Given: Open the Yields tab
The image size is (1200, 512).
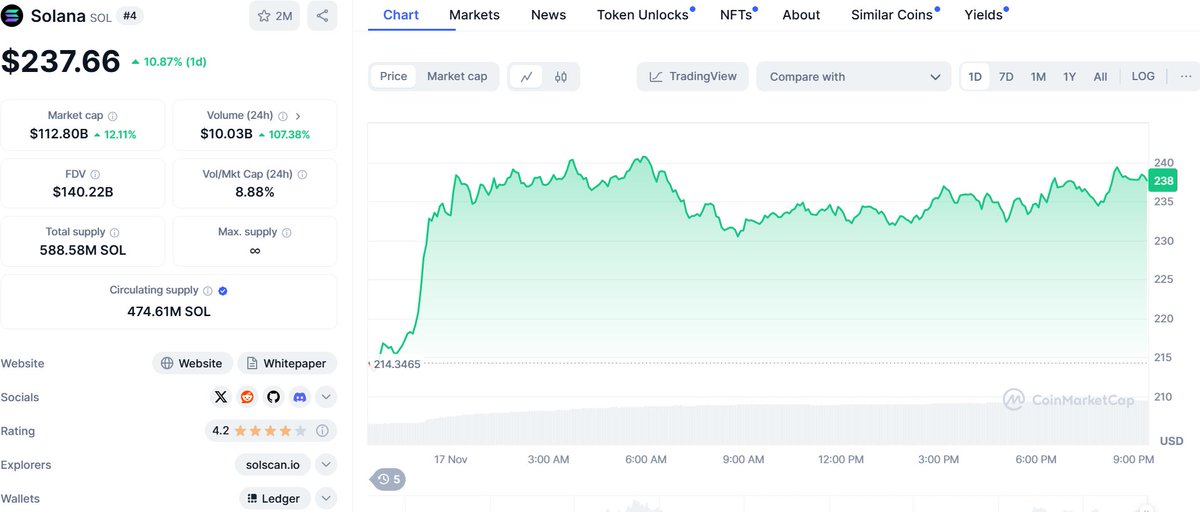Looking at the screenshot, I should click(983, 15).
